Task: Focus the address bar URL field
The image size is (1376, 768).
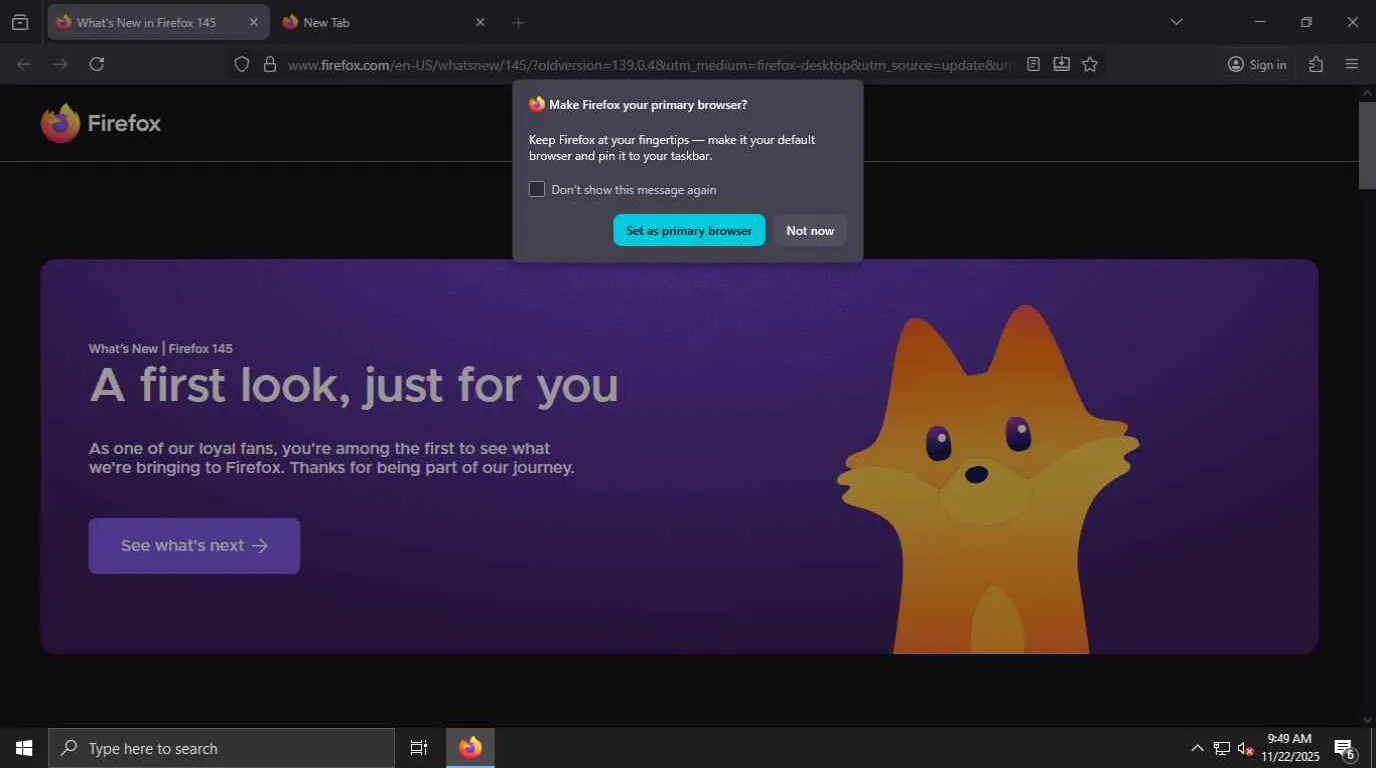Action: tap(650, 64)
